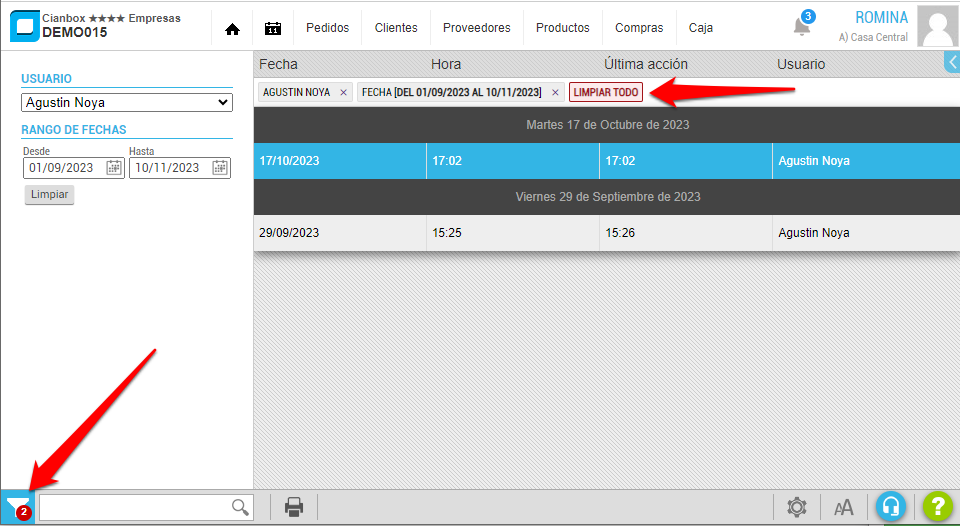Open the Hasta date picker calendar icon

pyautogui.click(x=220, y=168)
